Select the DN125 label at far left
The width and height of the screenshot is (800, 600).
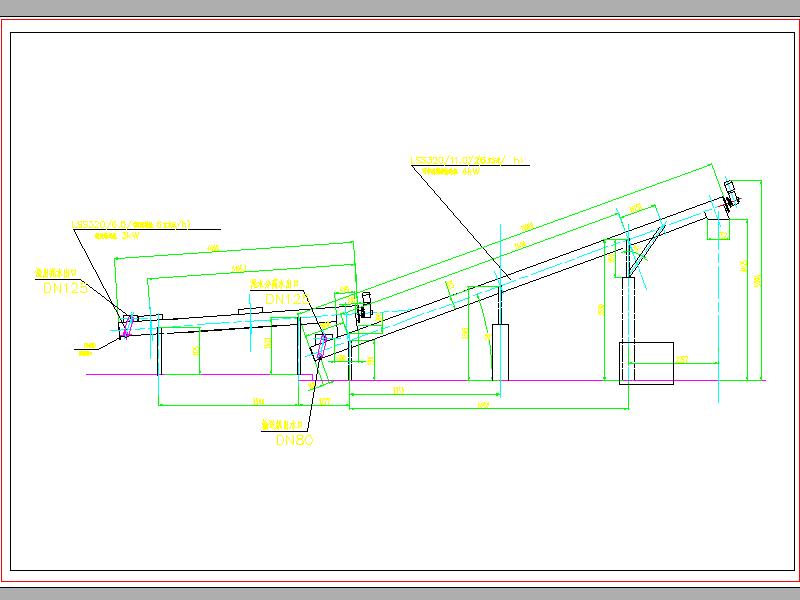tap(61, 287)
